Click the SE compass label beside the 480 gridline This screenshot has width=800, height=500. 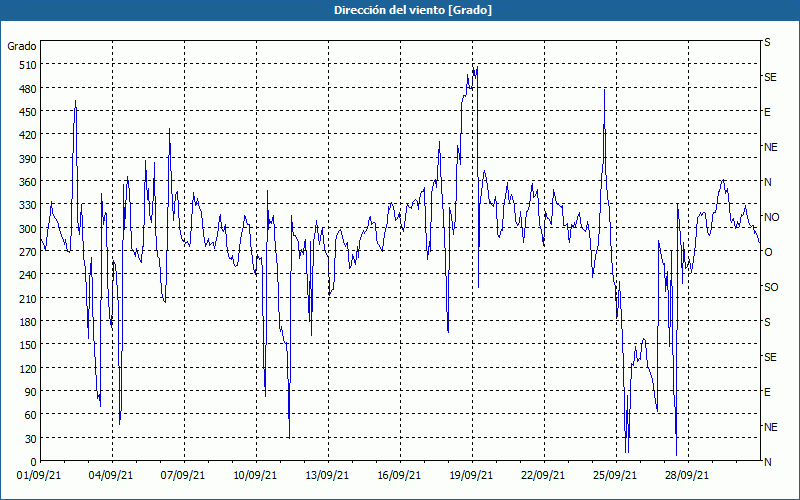(770, 77)
